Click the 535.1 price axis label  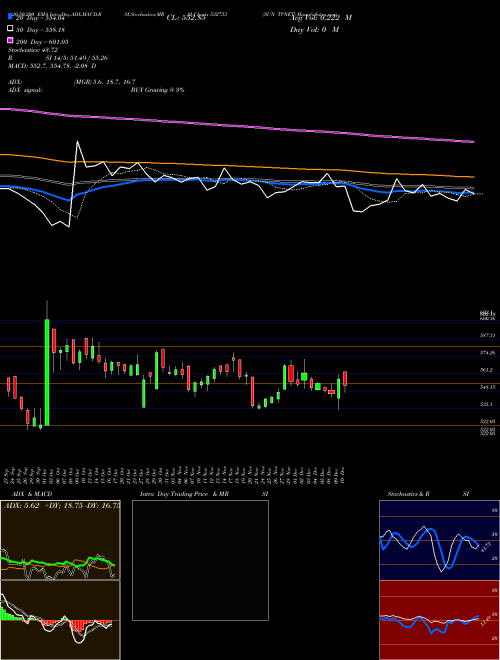pyautogui.click(x=486, y=404)
